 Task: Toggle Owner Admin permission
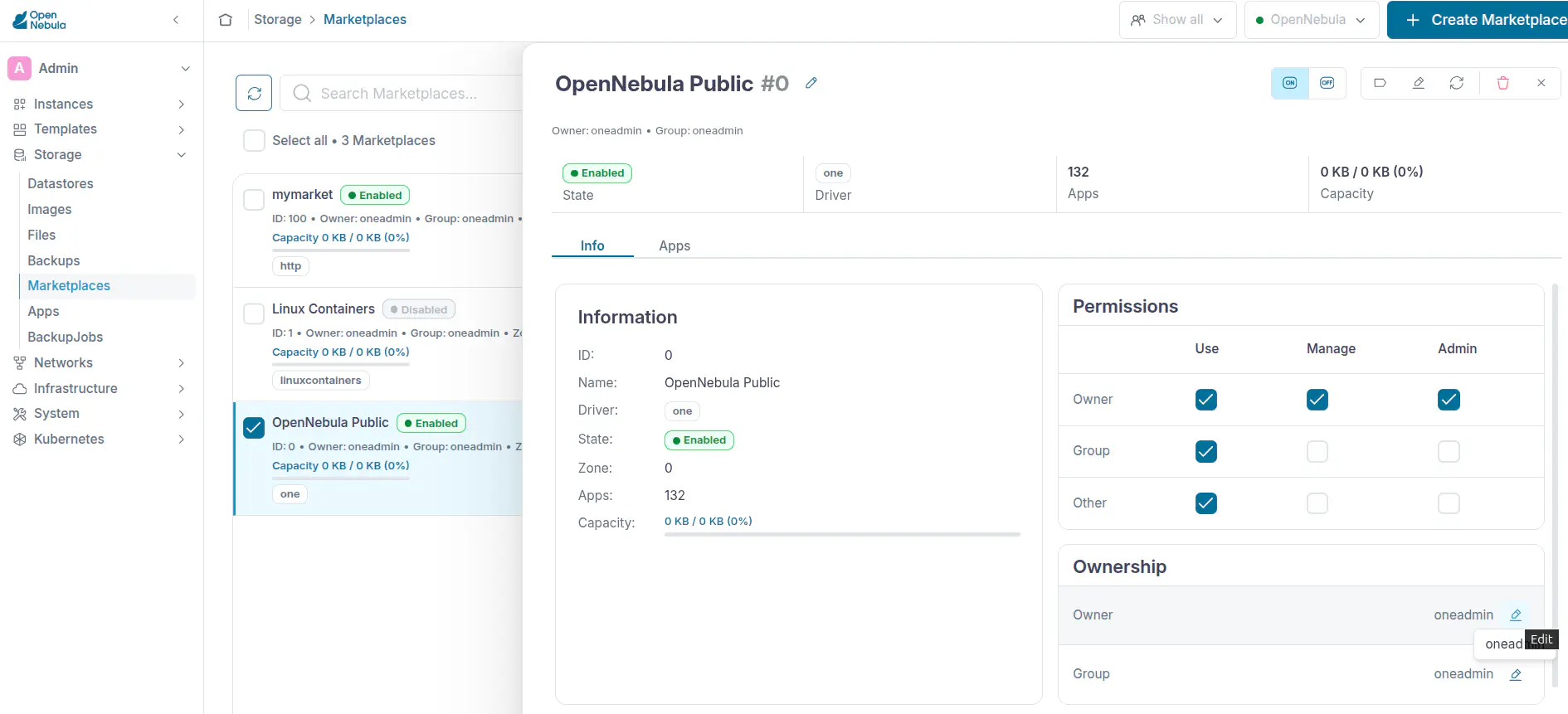pyautogui.click(x=1449, y=400)
